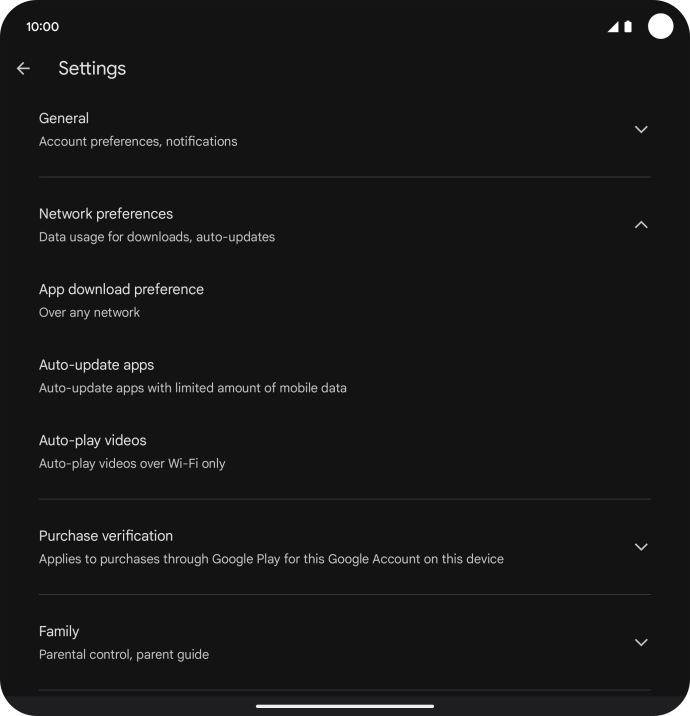This screenshot has height=716, width=690.
Task: Expand the General section chevron
Action: (641, 129)
